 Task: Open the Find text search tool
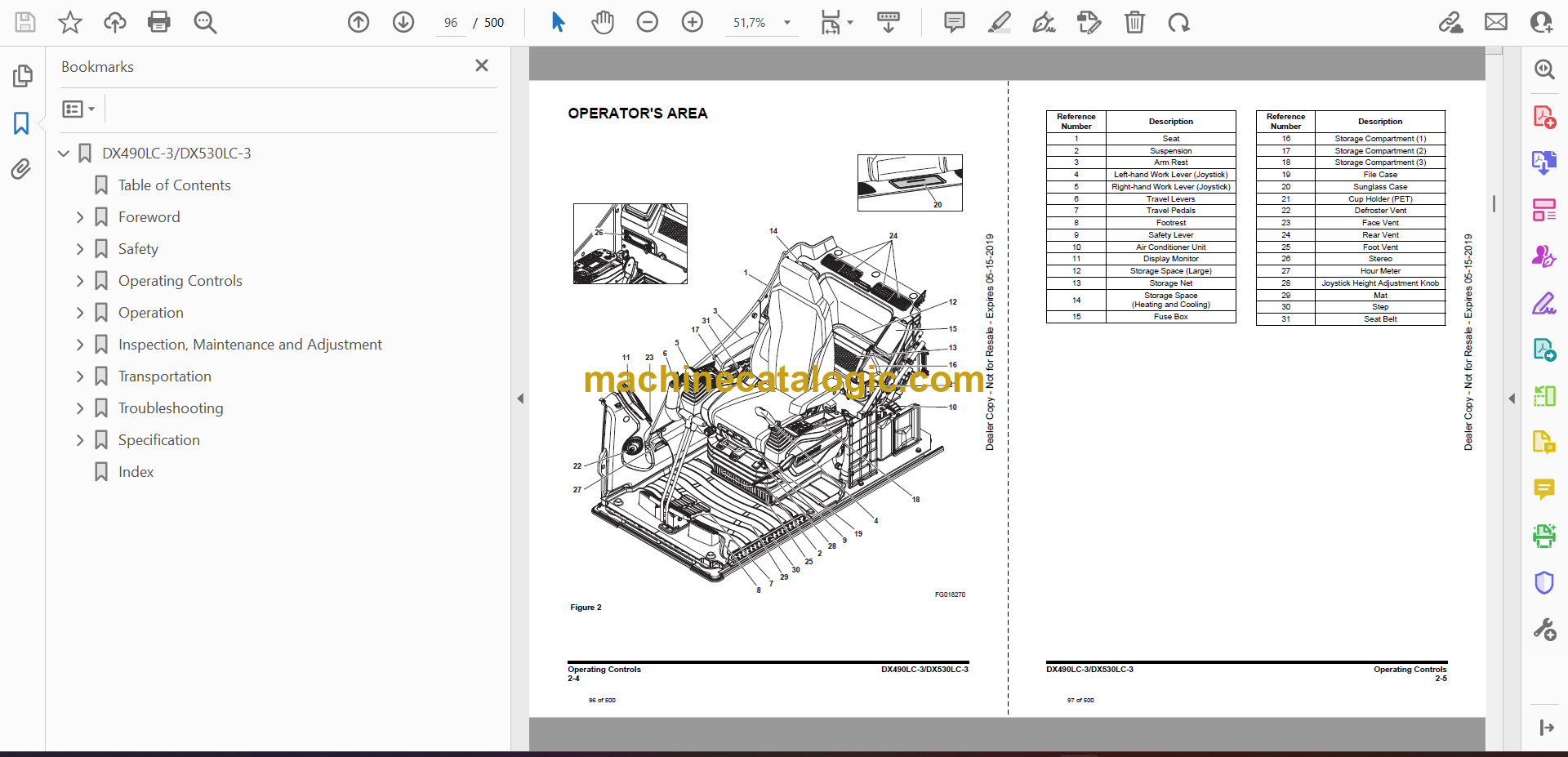205,22
